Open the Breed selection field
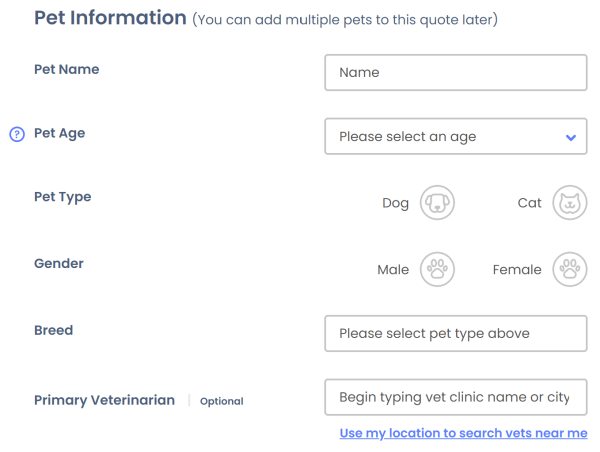600x452 pixels. (x=455, y=333)
